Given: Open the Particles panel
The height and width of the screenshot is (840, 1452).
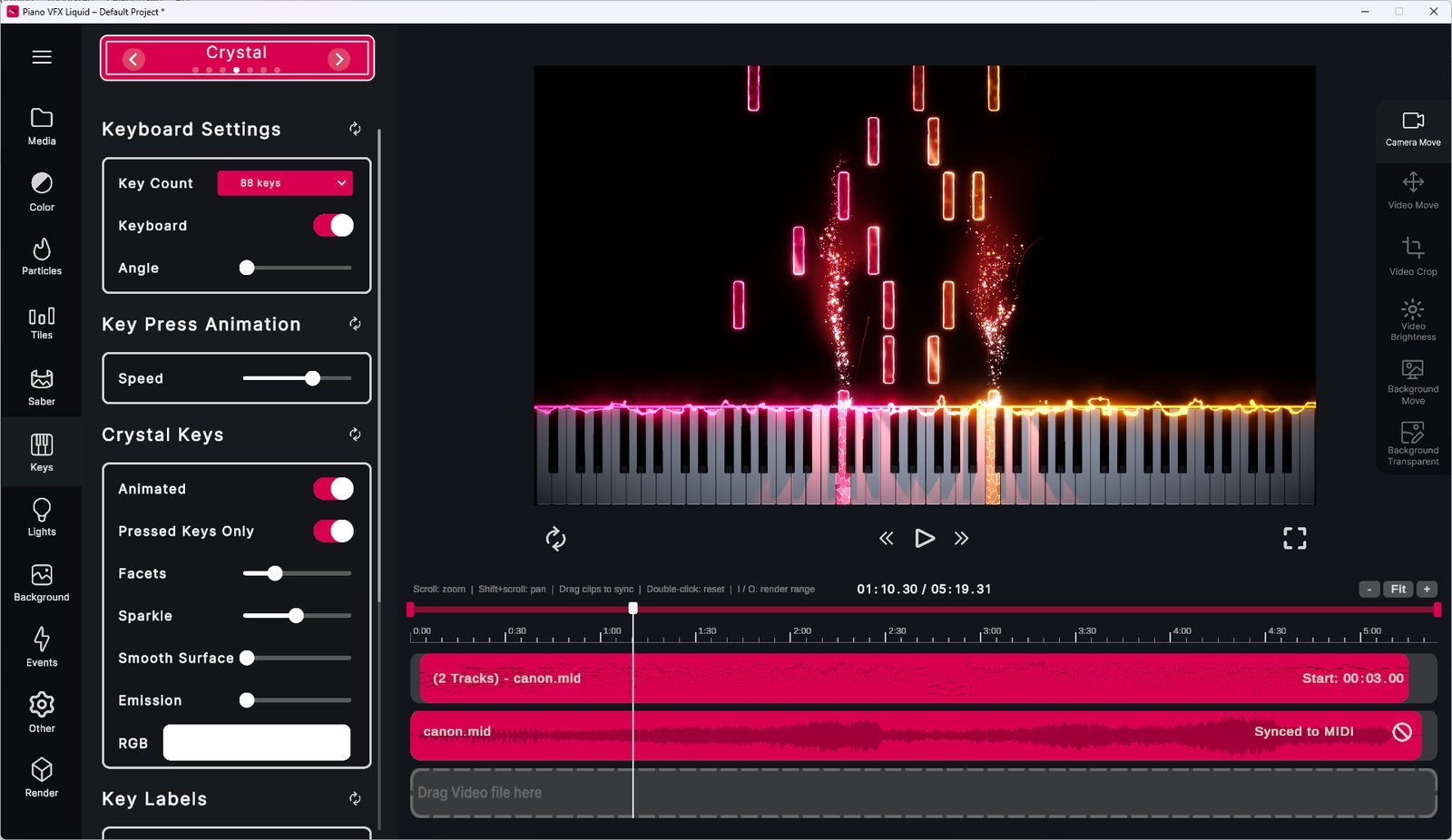Looking at the screenshot, I should pos(42,257).
